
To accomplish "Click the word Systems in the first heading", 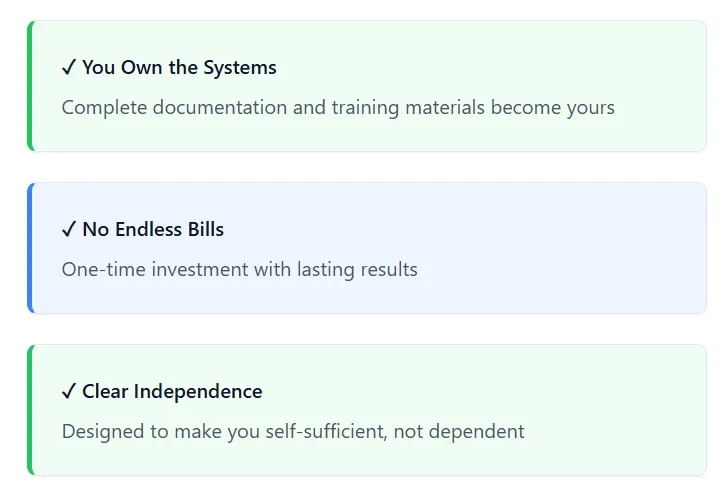I will (x=240, y=68).
